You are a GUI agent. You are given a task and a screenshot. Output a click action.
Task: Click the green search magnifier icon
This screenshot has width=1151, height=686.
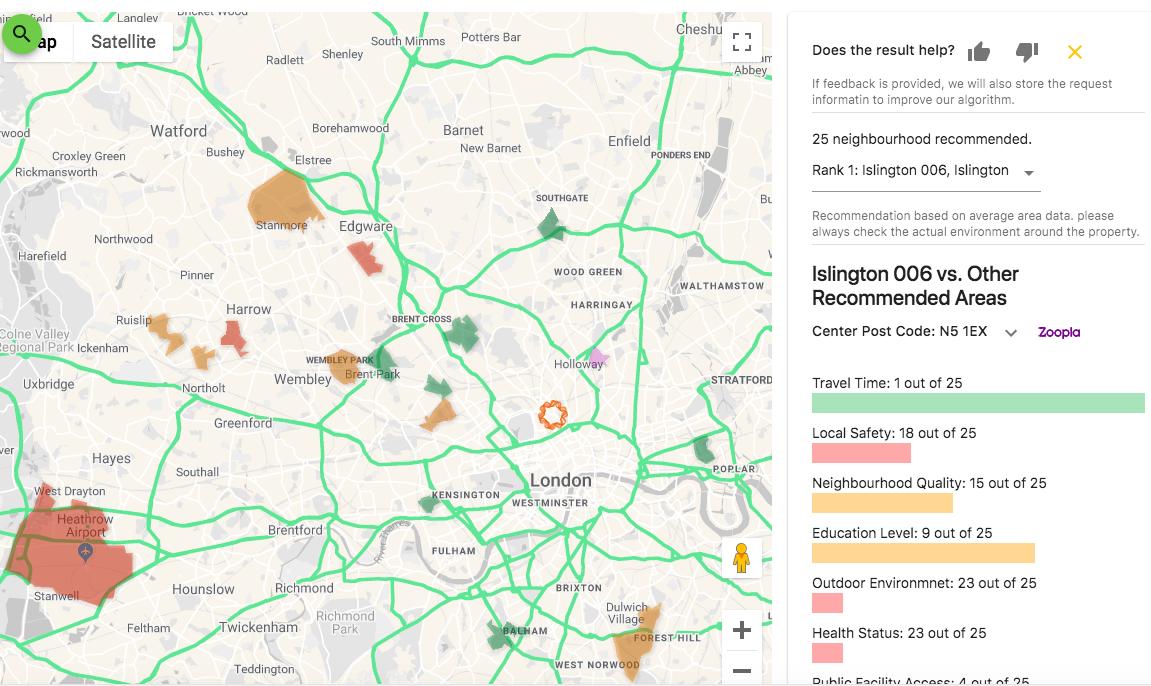[22, 34]
